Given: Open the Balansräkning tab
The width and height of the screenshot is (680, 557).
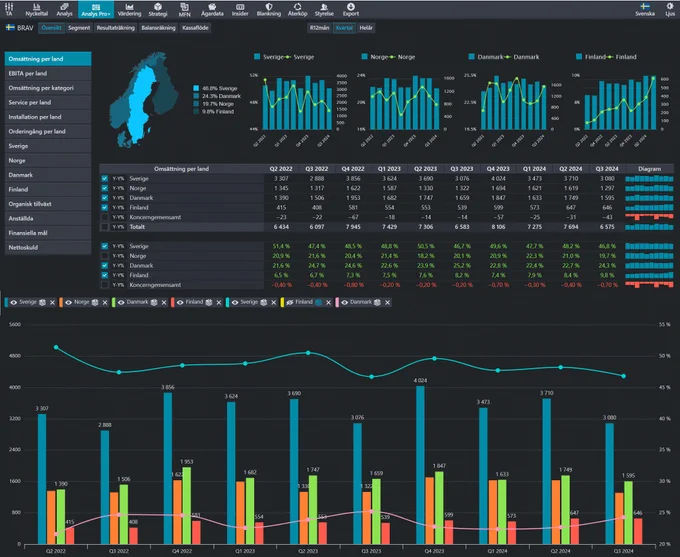Looking at the screenshot, I should coord(158,28).
